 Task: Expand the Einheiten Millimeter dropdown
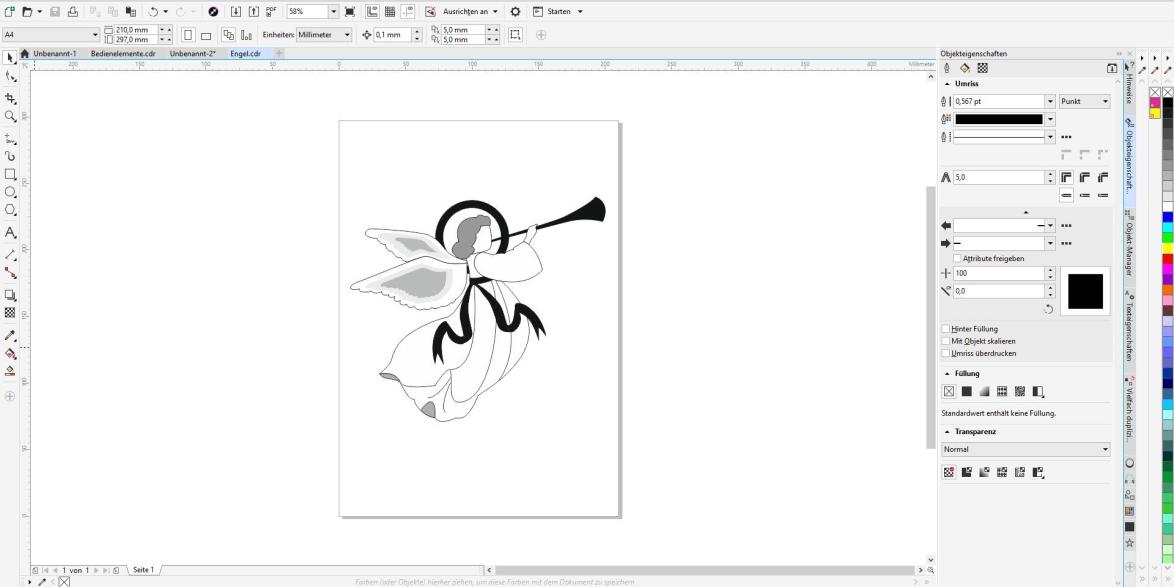pos(347,35)
